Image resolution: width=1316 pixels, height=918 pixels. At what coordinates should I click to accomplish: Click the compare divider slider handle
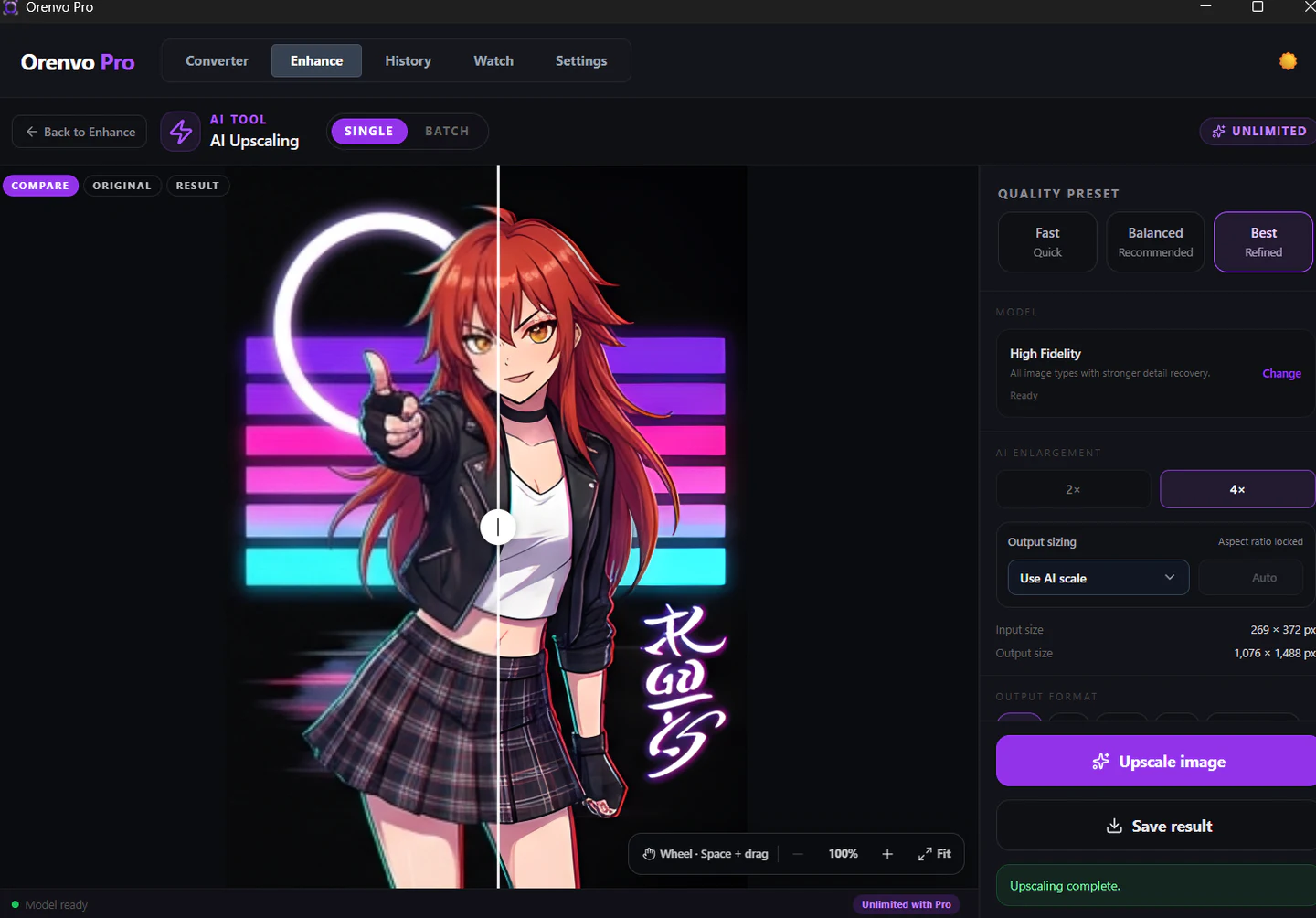(x=498, y=527)
